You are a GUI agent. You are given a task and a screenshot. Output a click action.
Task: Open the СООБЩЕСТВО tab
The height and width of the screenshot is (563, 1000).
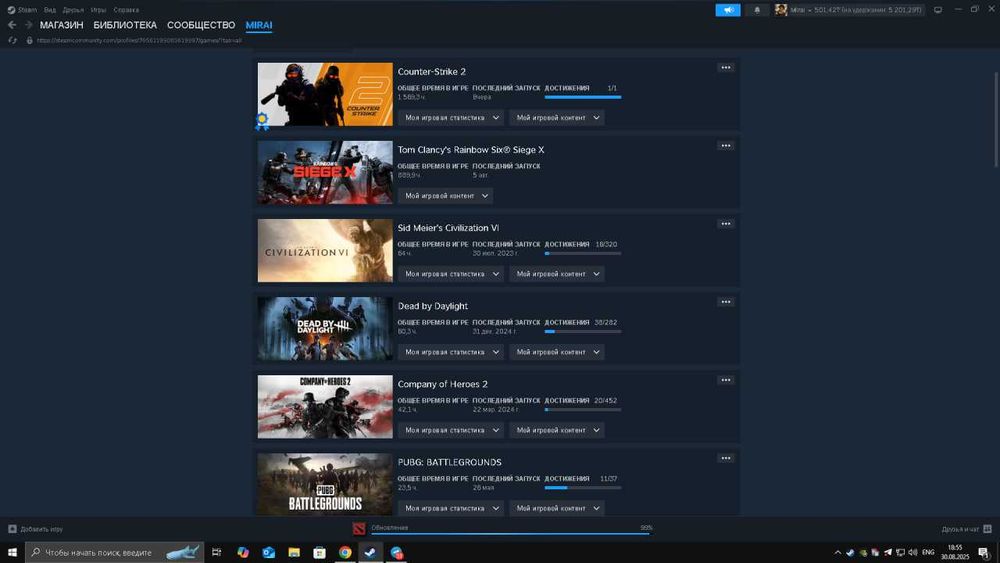point(201,25)
